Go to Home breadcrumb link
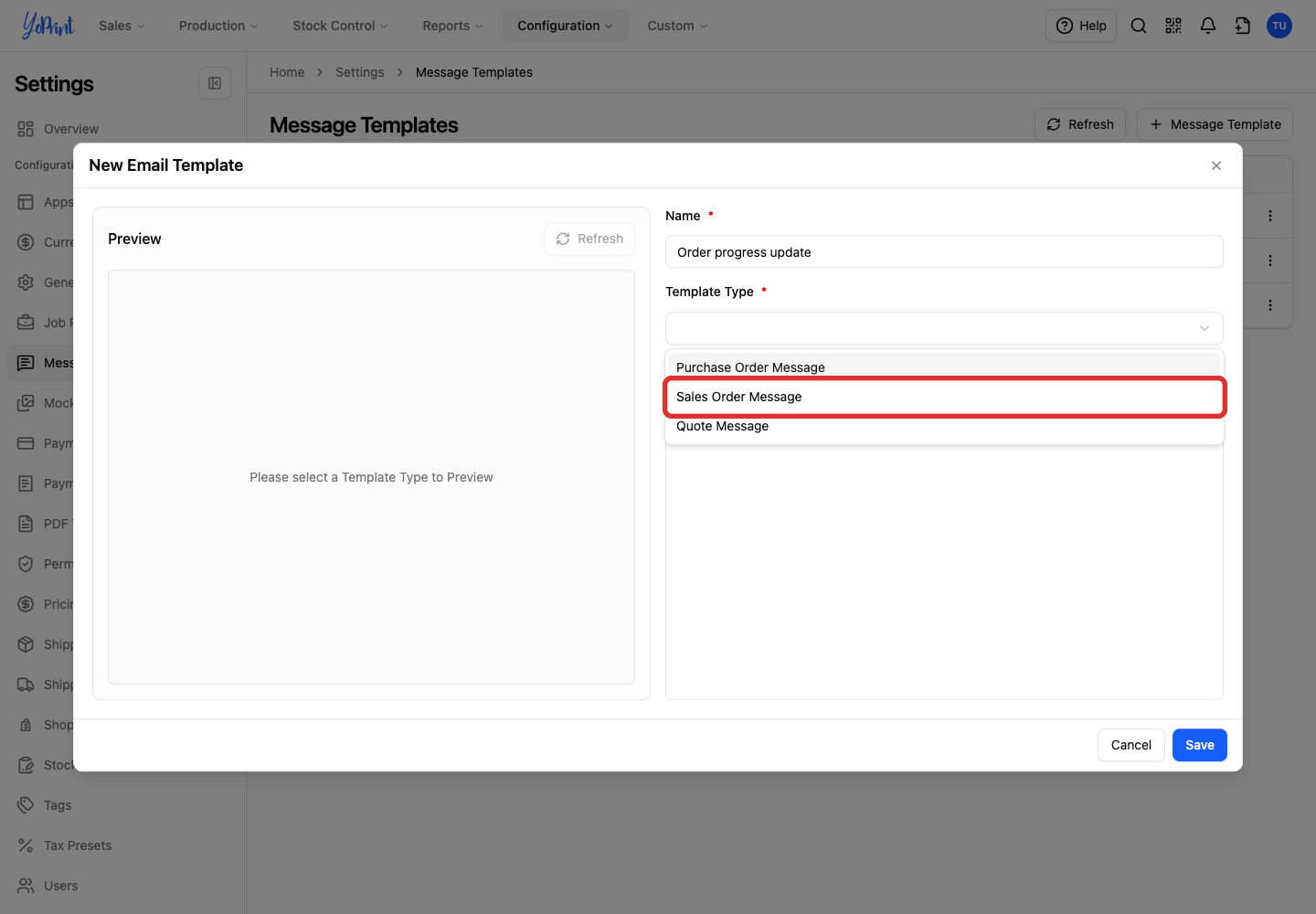1316x914 pixels. pyautogui.click(x=287, y=72)
